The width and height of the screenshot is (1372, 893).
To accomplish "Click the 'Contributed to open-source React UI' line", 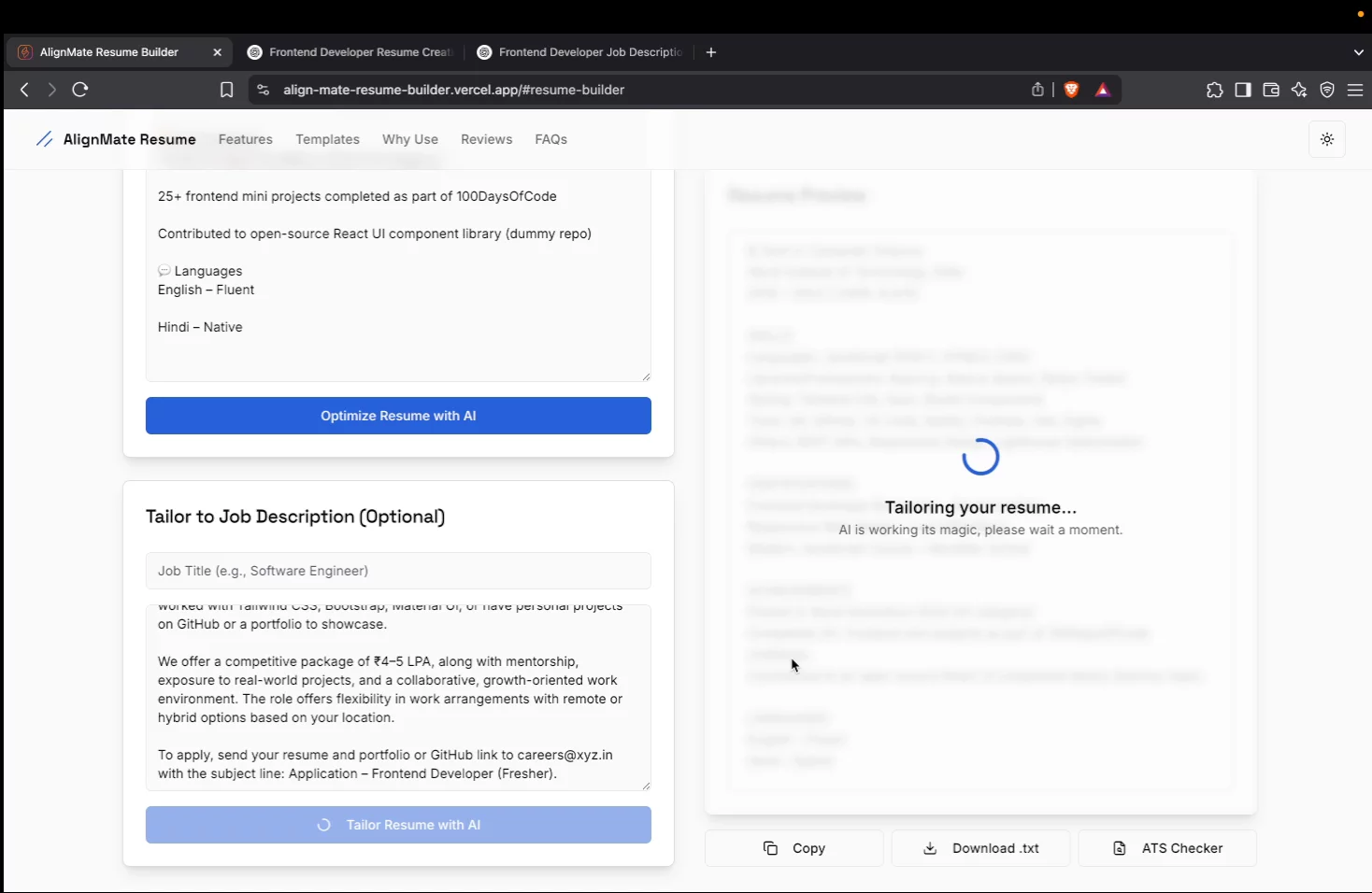I will (x=375, y=234).
